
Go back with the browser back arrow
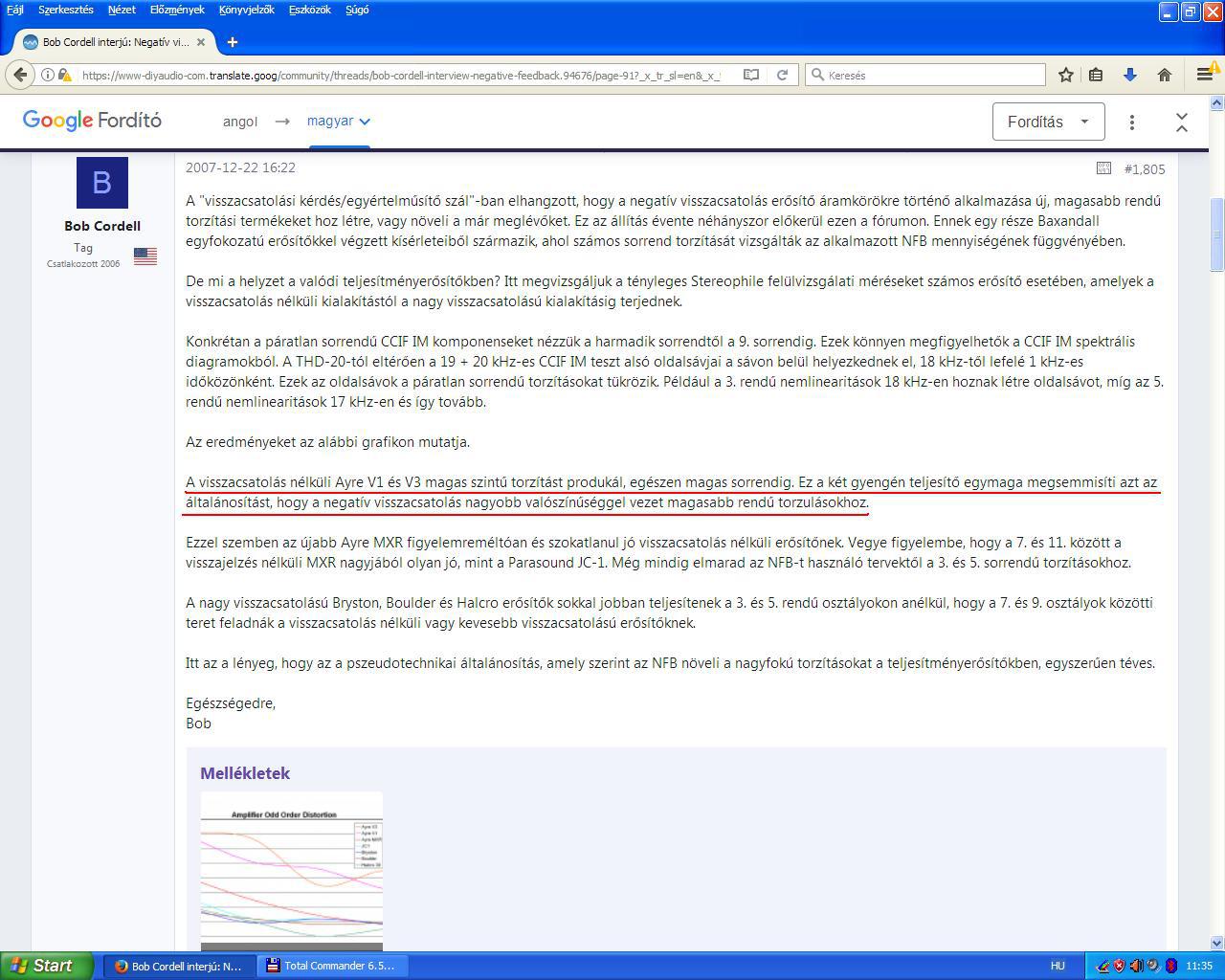(x=20, y=75)
